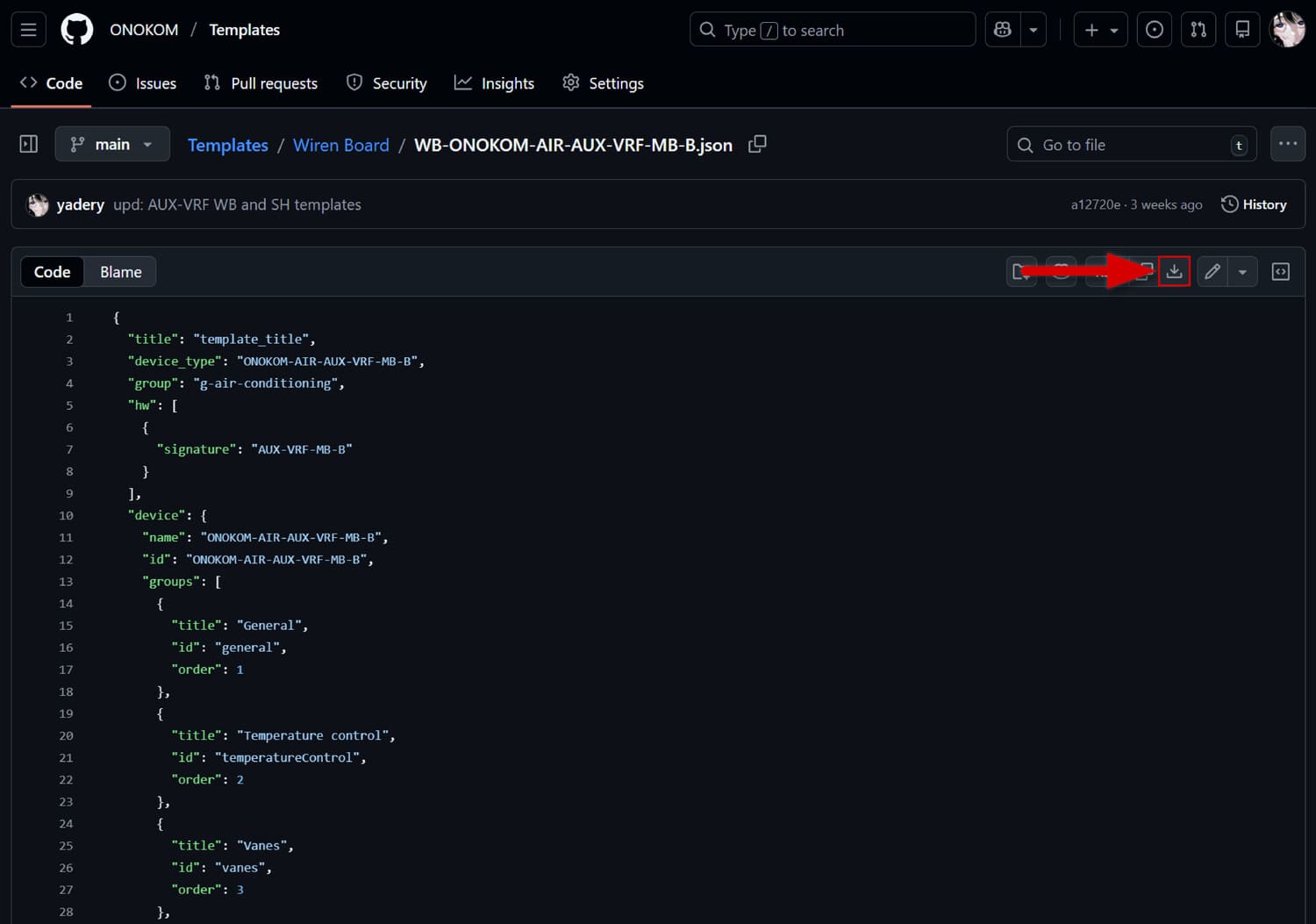Open the Insights tab

tap(494, 83)
